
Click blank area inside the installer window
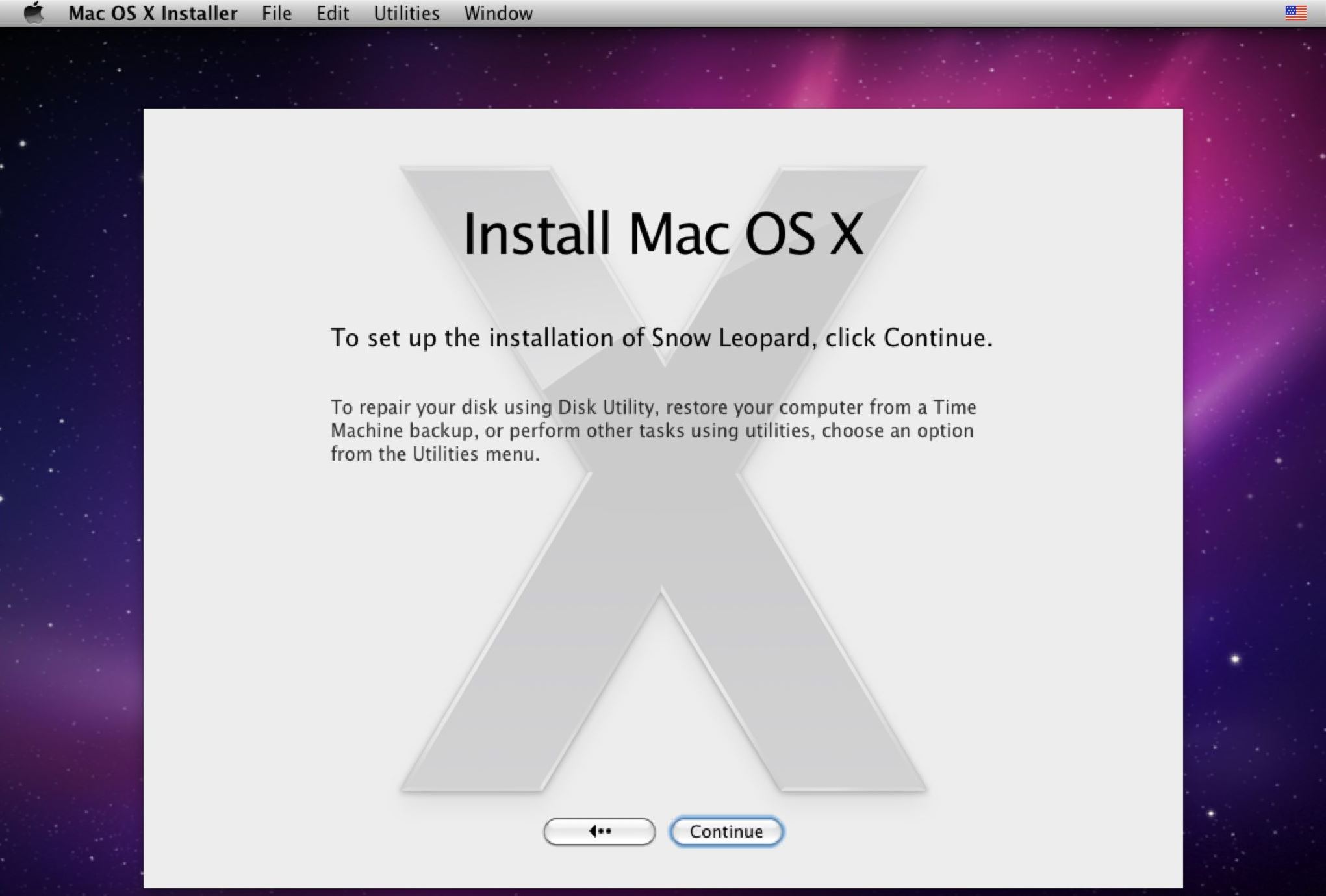click(x=260, y=650)
